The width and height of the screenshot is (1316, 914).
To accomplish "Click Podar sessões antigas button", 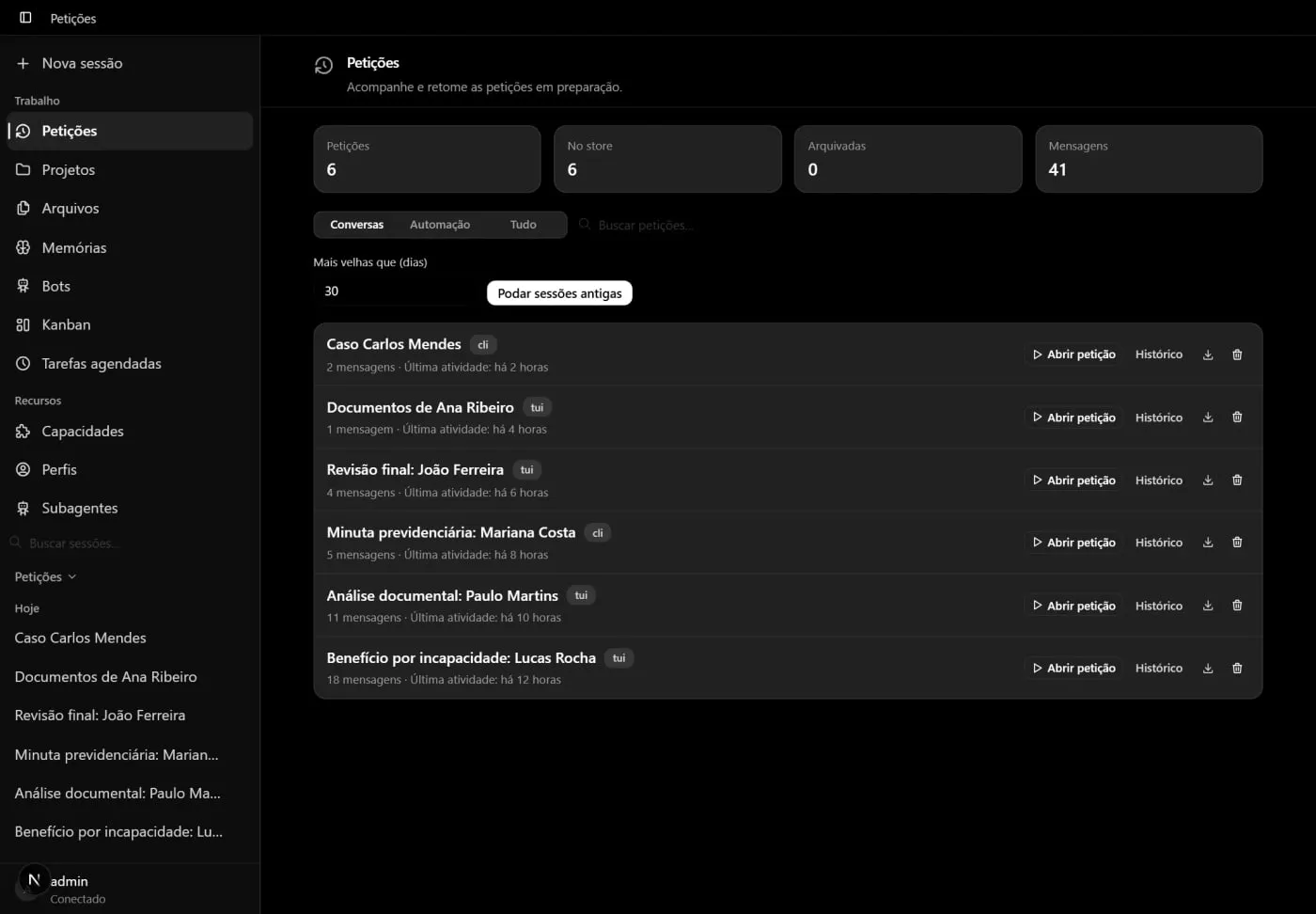I will [559, 293].
